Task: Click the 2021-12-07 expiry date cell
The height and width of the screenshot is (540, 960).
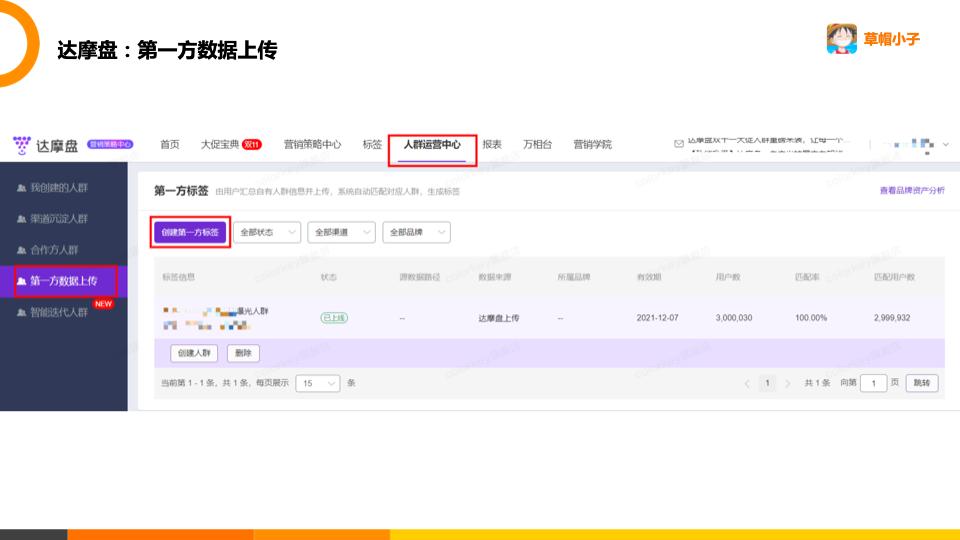Action: [658, 318]
